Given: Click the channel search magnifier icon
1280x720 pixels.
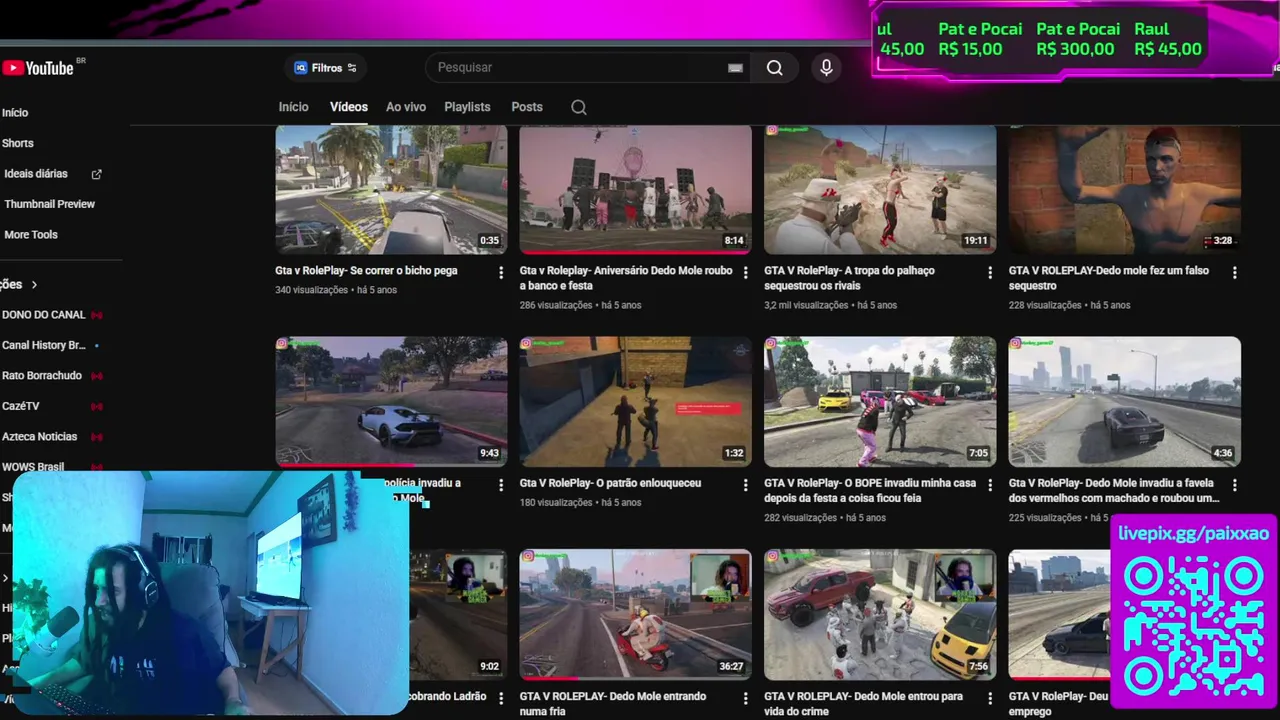Looking at the screenshot, I should point(579,107).
